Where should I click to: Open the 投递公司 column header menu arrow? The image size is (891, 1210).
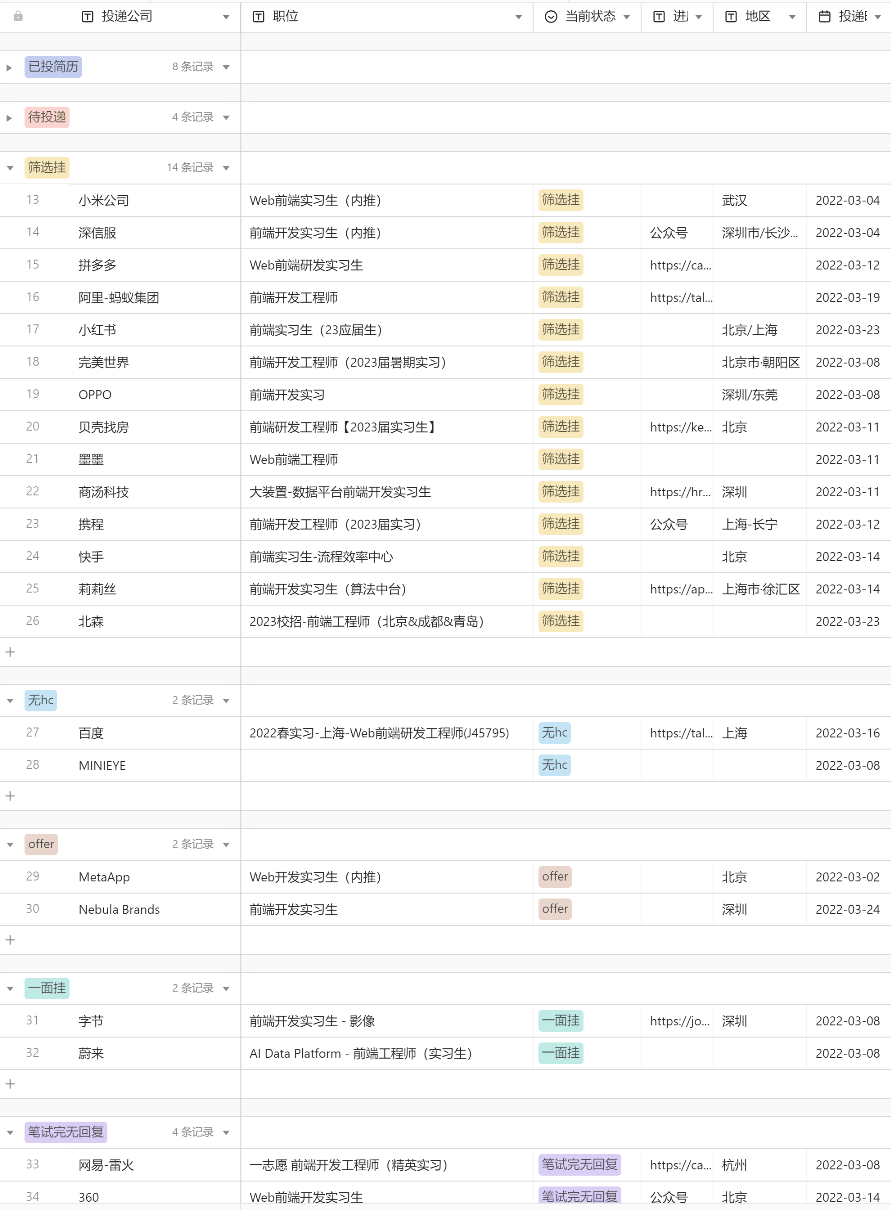pyautogui.click(x=226, y=17)
